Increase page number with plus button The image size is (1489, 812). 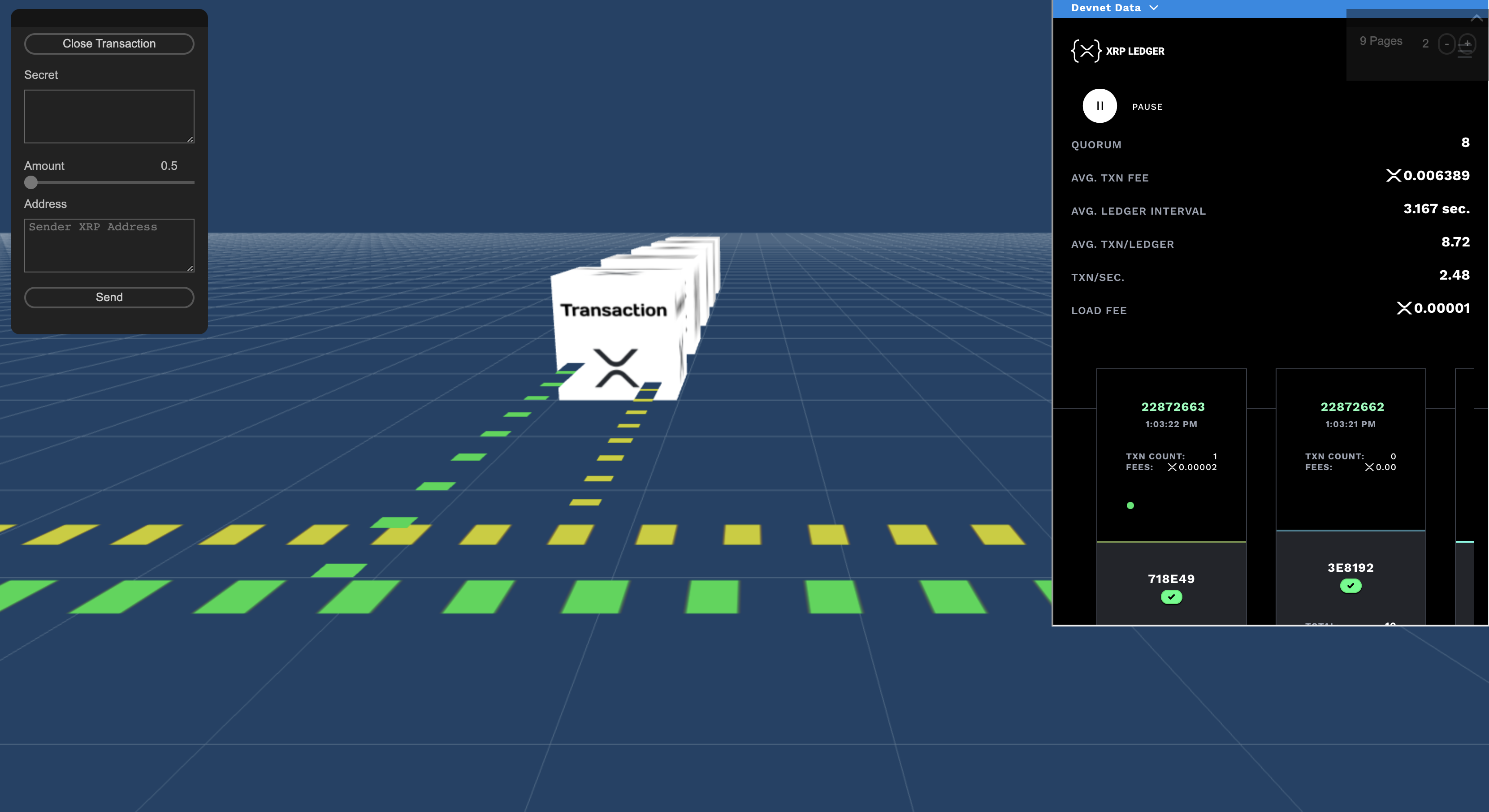pos(1467,44)
